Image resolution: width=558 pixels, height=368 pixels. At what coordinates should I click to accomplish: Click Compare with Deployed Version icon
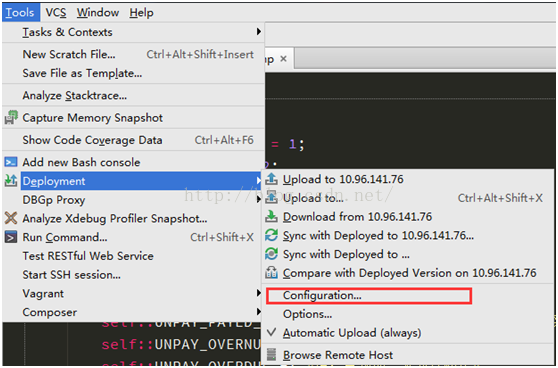272,273
